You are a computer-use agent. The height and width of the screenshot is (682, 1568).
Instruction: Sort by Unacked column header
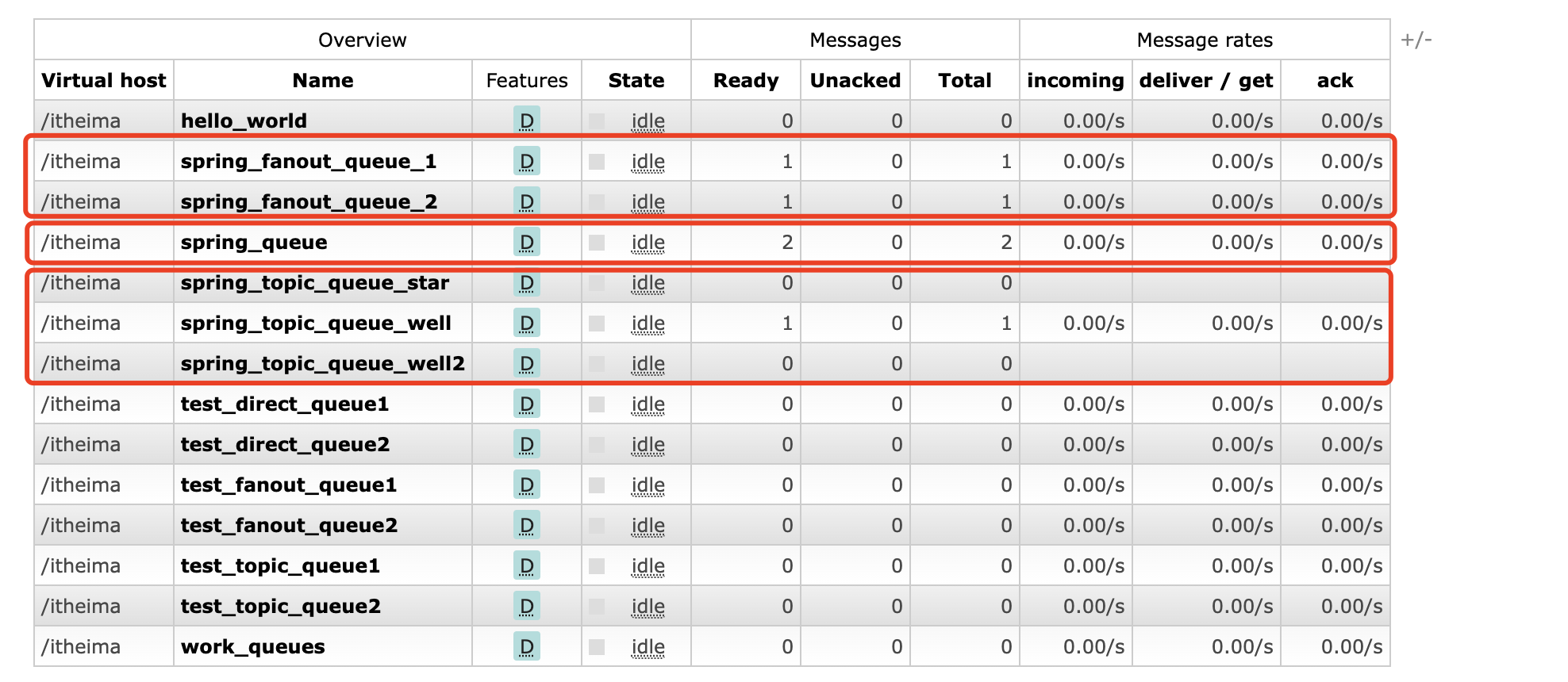[855, 80]
